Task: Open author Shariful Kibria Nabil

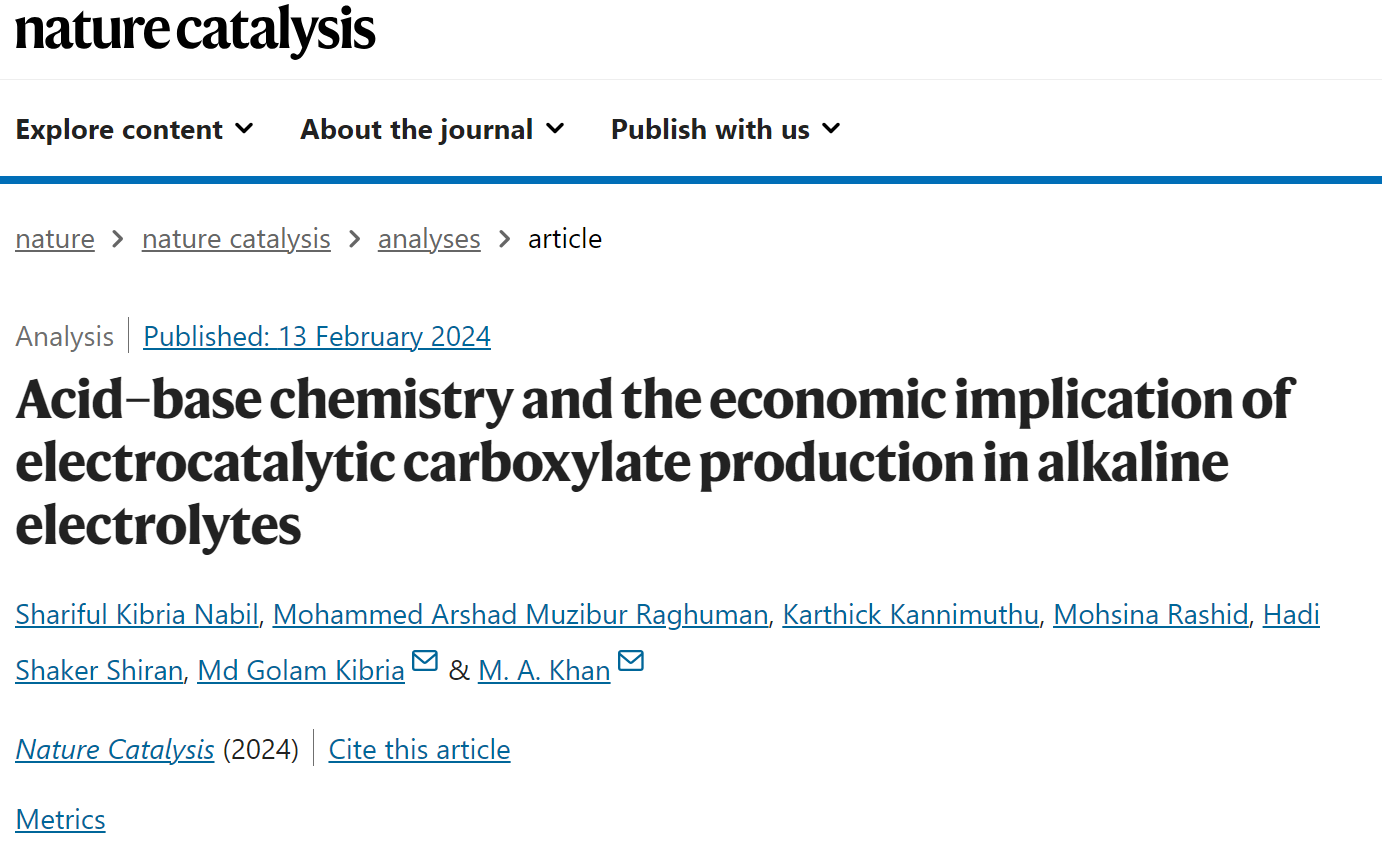Action: coord(137,614)
